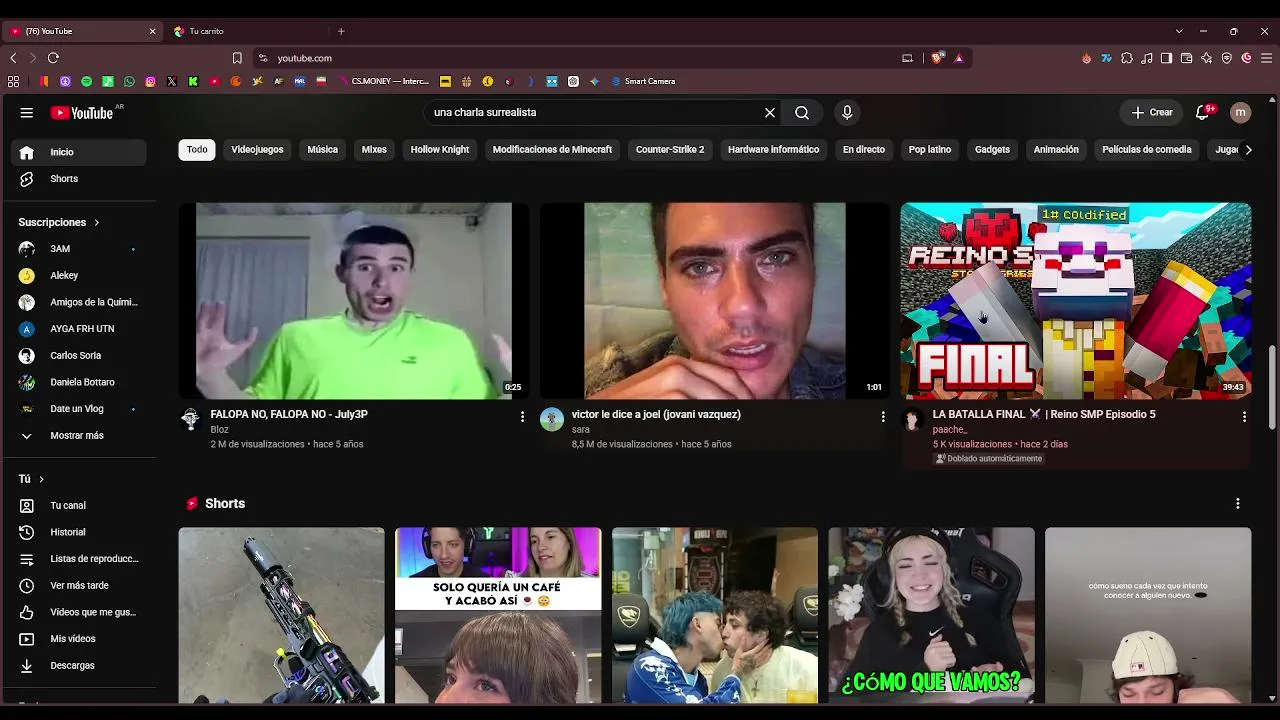Image resolution: width=1280 pixels, height=720 pixels.
Task: Bookmark this page in the browser
Action: 237,58
